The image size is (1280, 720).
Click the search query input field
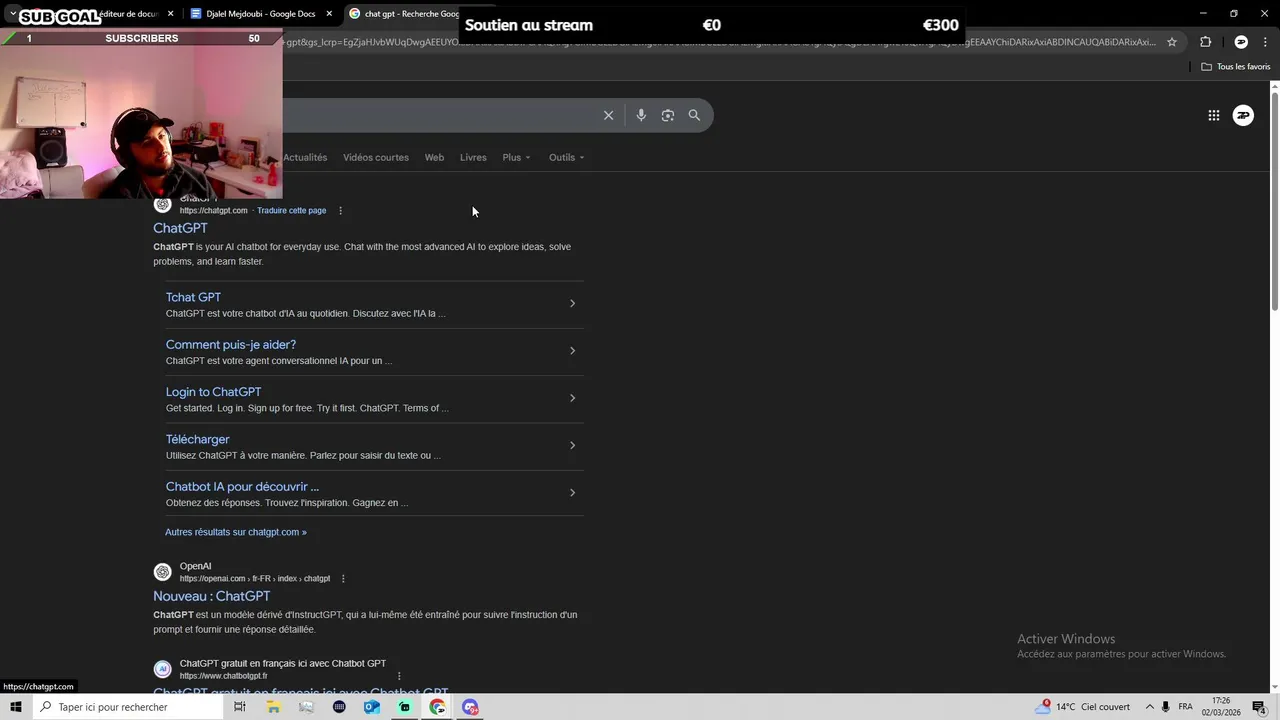tap(440, 115)
